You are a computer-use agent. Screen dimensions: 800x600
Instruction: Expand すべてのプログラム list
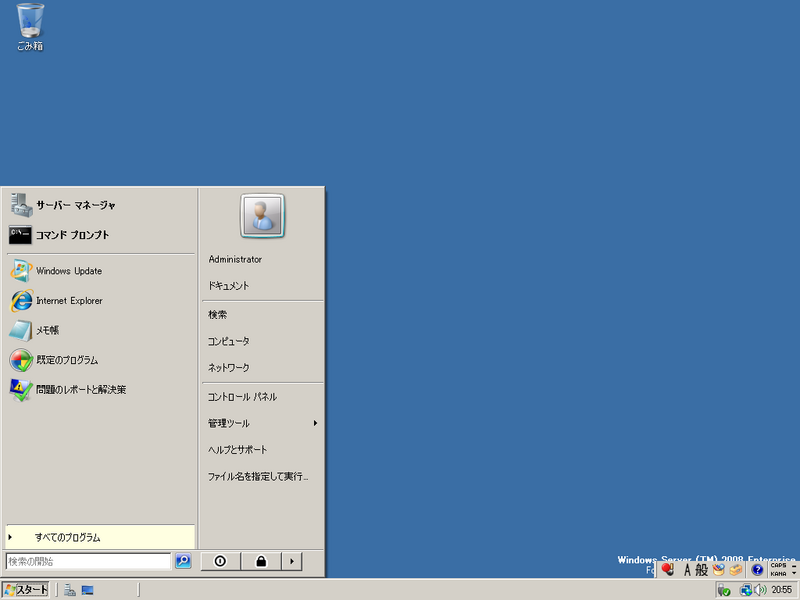(101, 537)
